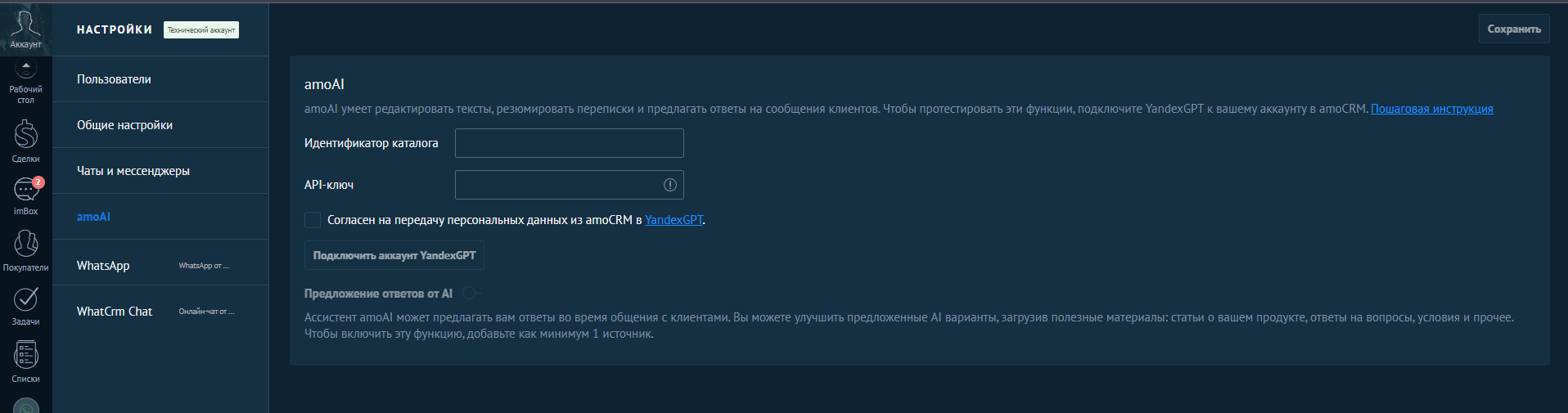
Task: Click the Сохранить button
Action: point(1514,29)
